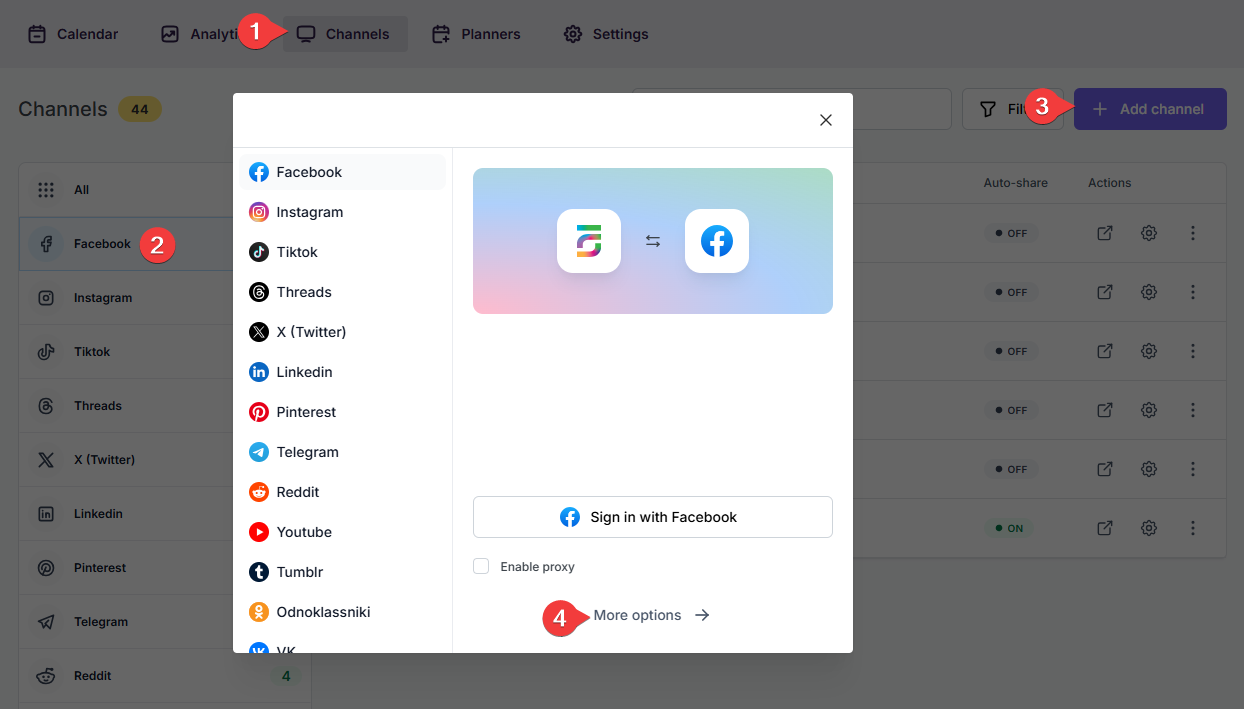The height and width of the screenshot is (709, 1244).
Task: Toggle auto-share in the fourth row
Action: click(1010, 410)
